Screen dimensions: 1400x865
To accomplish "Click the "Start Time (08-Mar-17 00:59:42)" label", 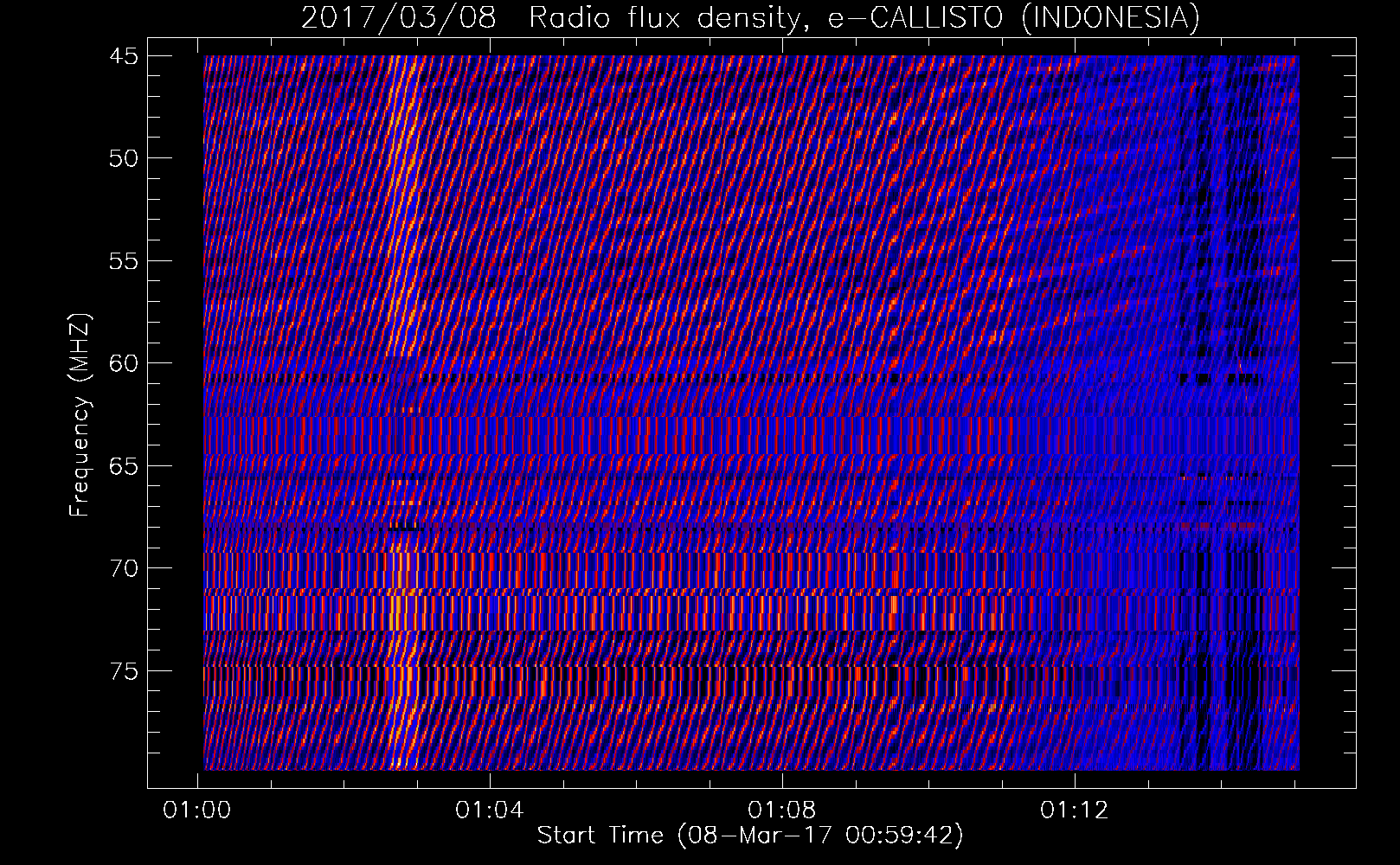I will coord(750,836).
